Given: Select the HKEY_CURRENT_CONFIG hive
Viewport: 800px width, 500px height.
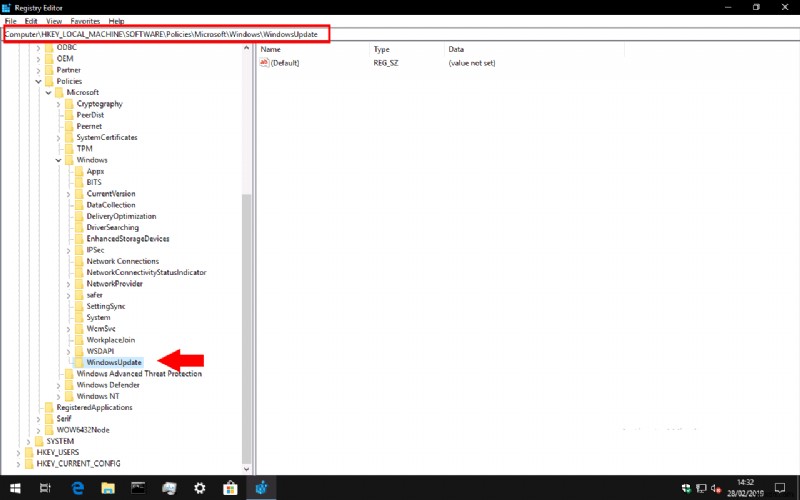Looking at the screenshot, I should click(x=78, y=463).
